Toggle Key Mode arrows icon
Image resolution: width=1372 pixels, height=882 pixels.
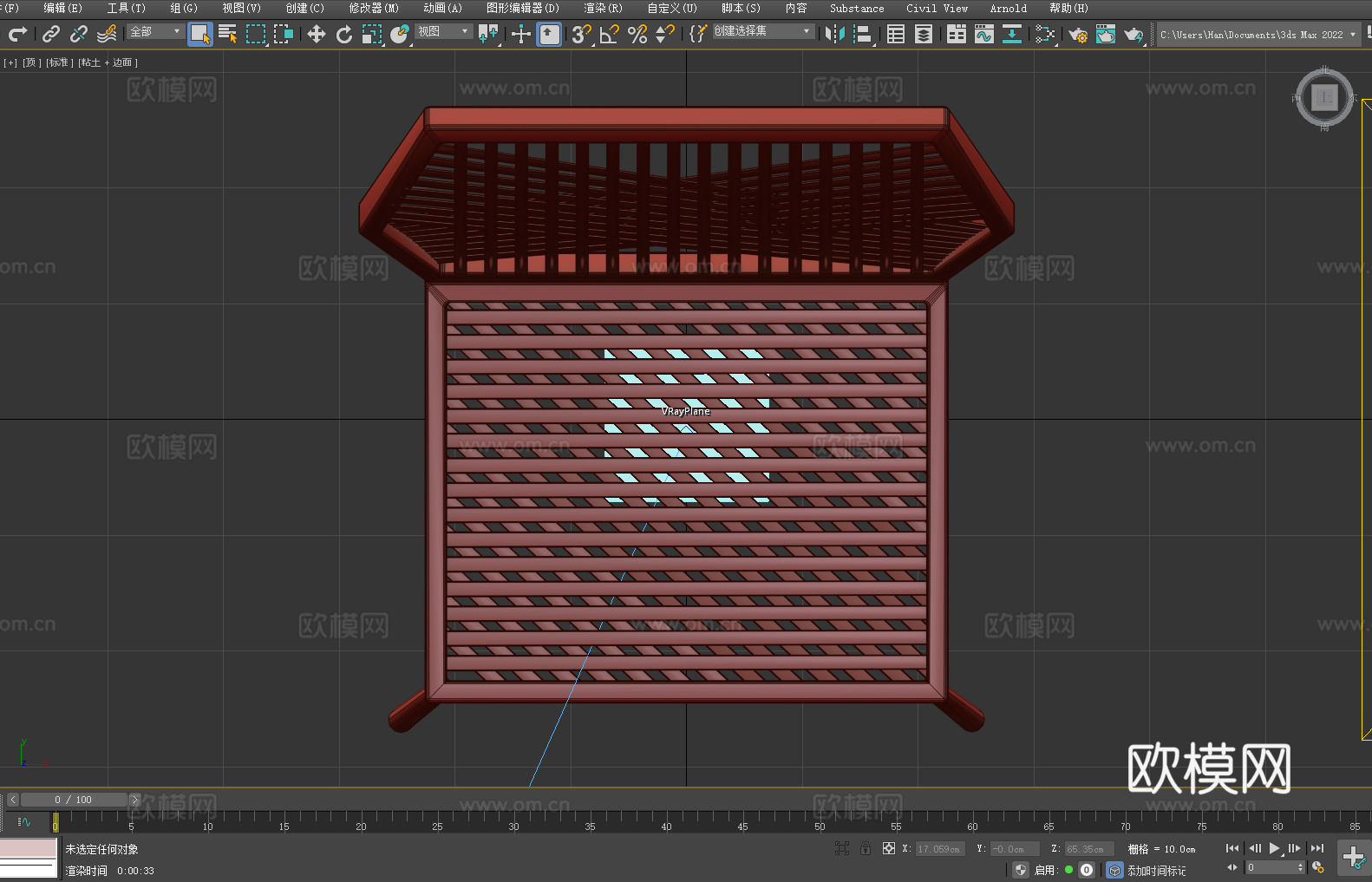[1232, 867]
